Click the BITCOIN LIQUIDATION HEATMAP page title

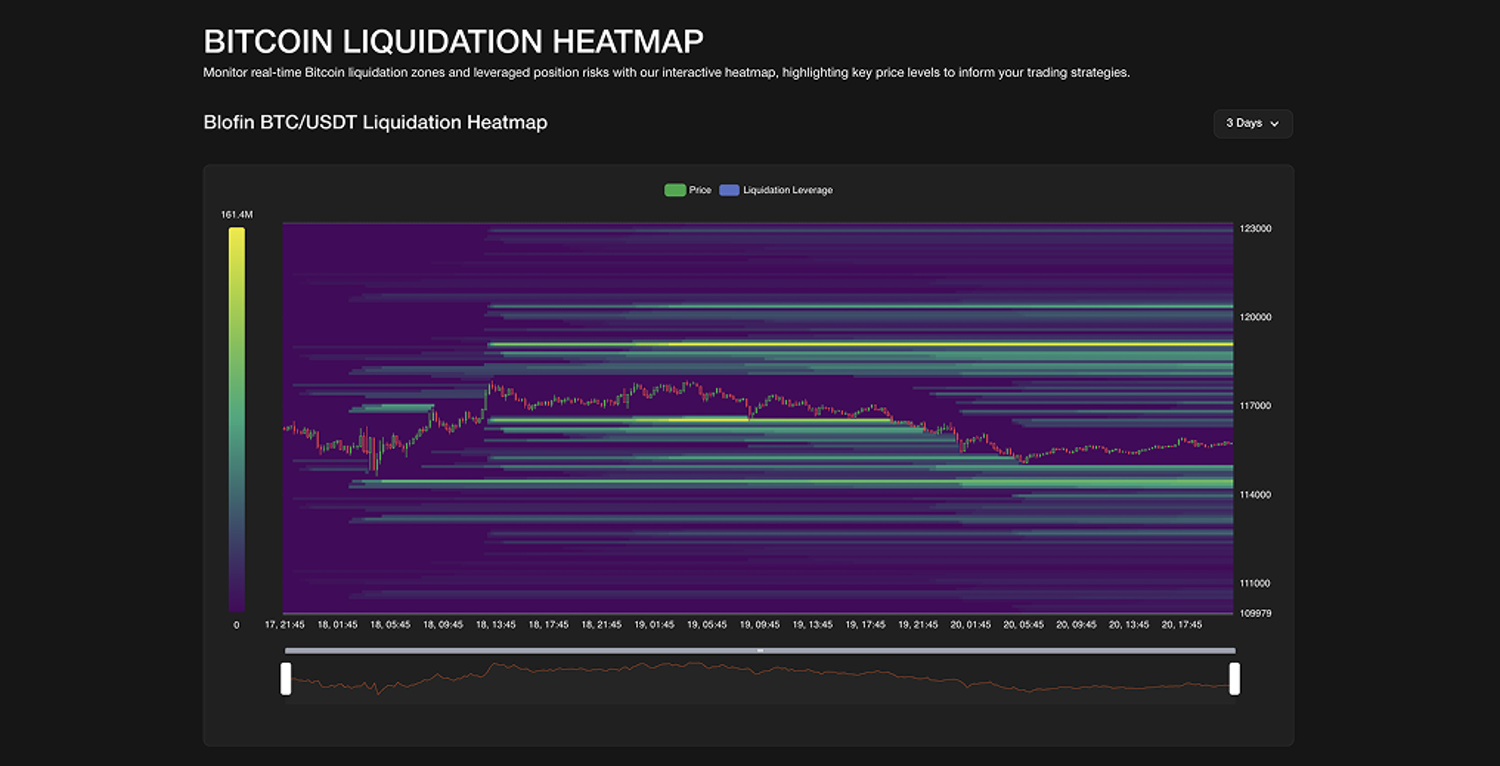tap(453, 41)
